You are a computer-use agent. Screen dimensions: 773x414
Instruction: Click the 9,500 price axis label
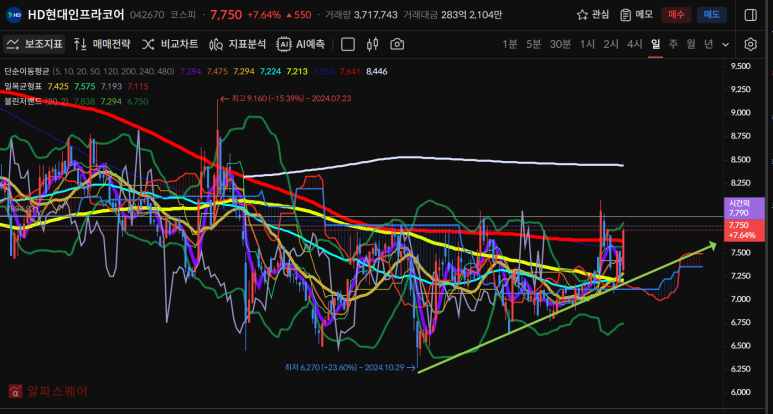[738, 66]
